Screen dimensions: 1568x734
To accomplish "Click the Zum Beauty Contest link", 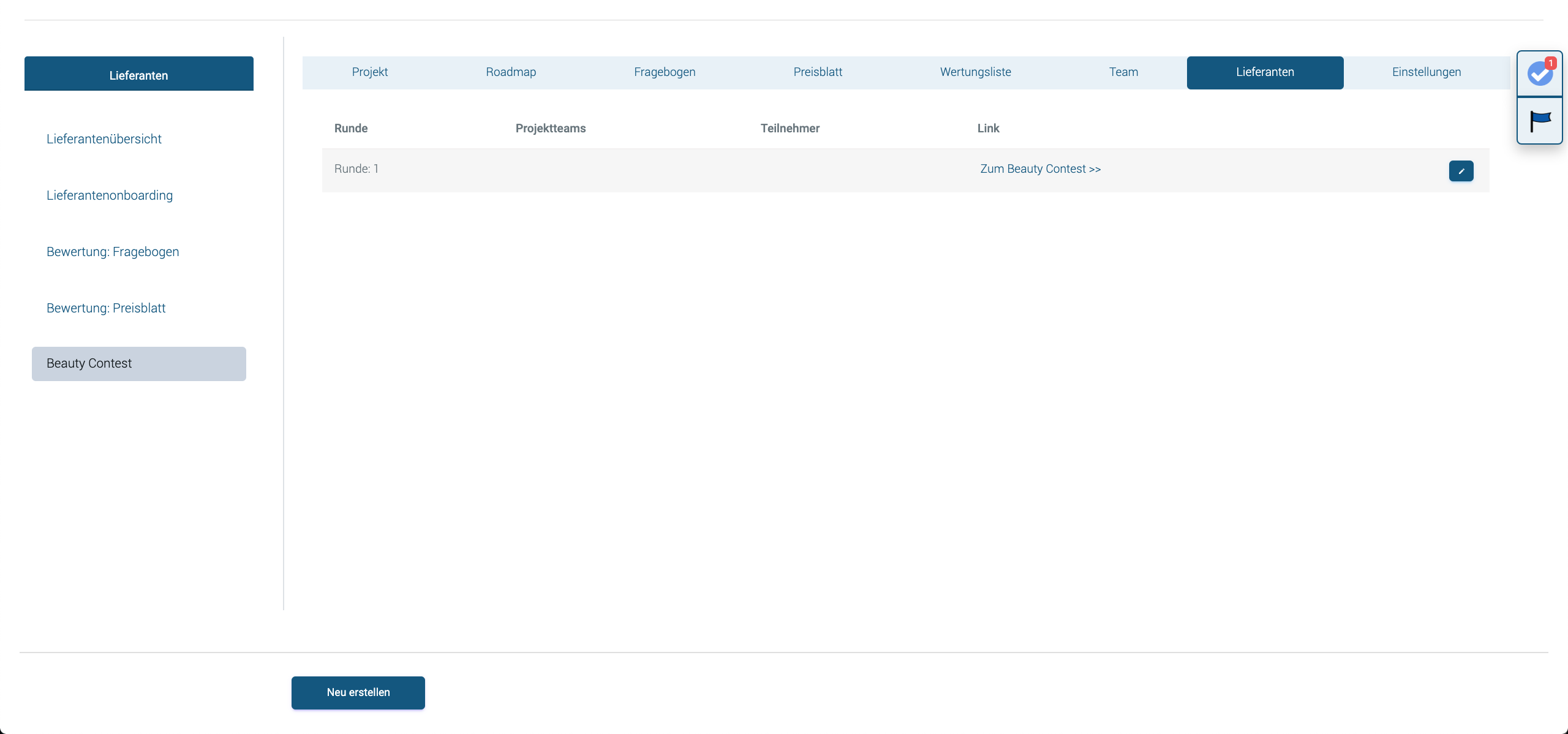I will point(1040,169).
